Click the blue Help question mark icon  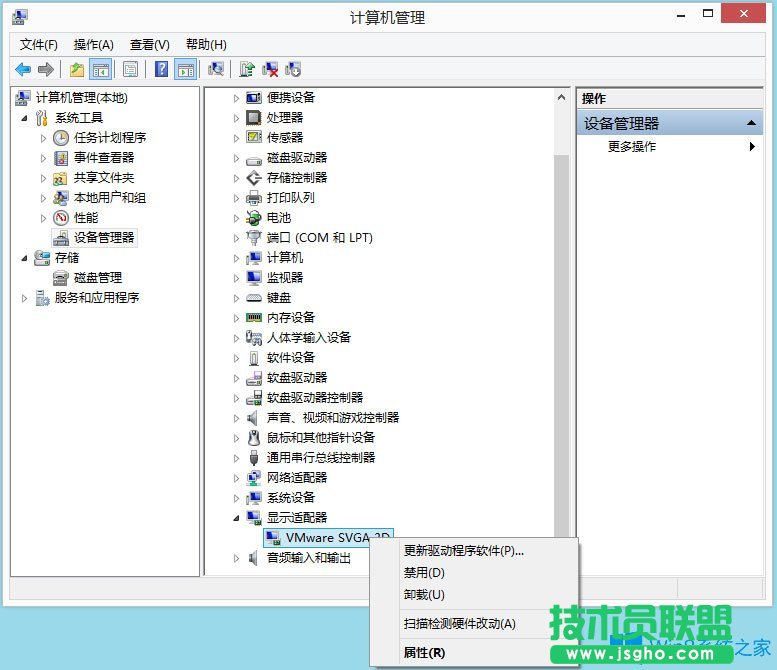pyautogui.click(x=162, y=69)
